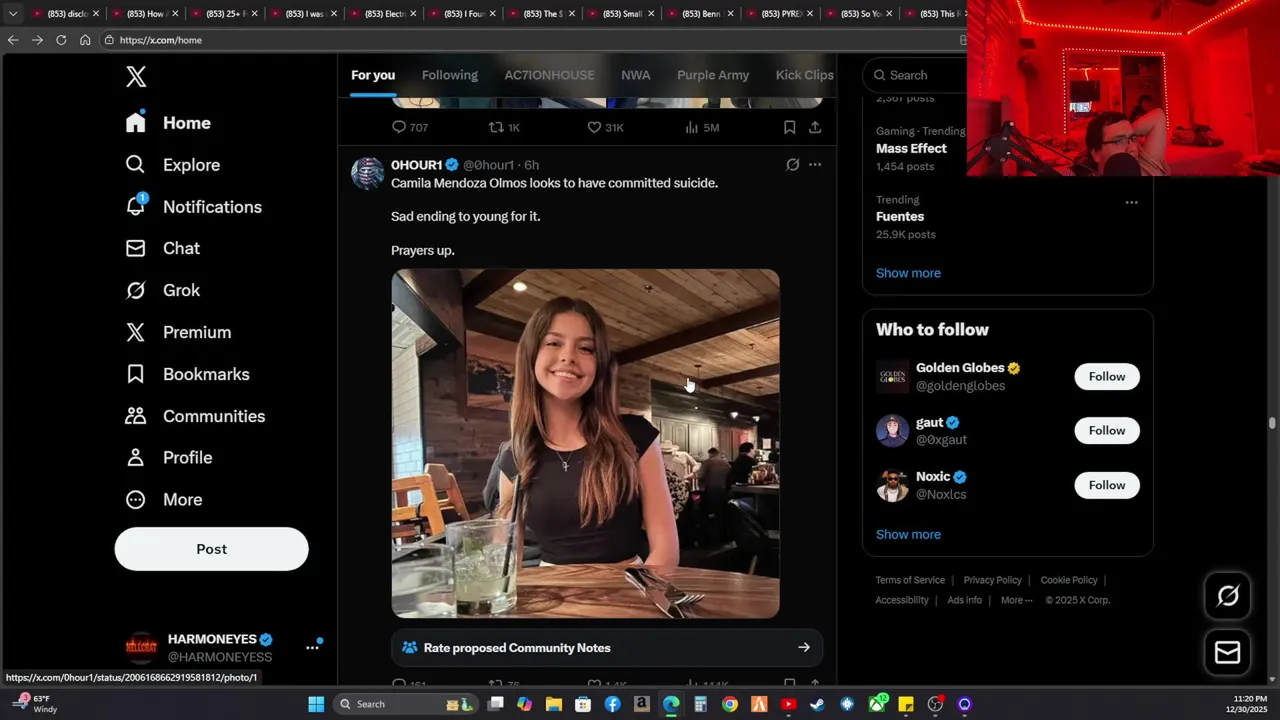
Task: Open Chat in the sidebar
Action: 162,248
